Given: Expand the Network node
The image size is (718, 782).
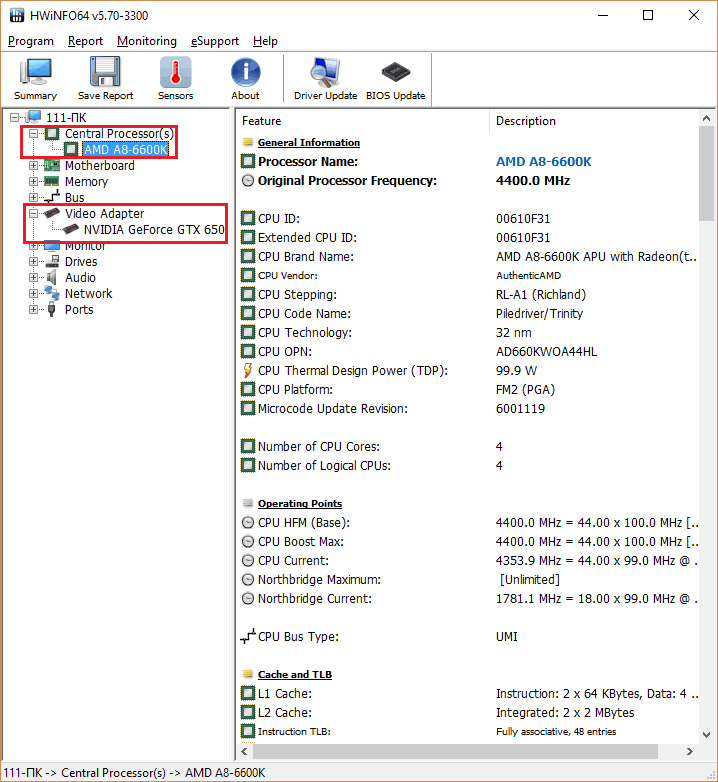Looking at the screenshot, I should tap(33, 293).
